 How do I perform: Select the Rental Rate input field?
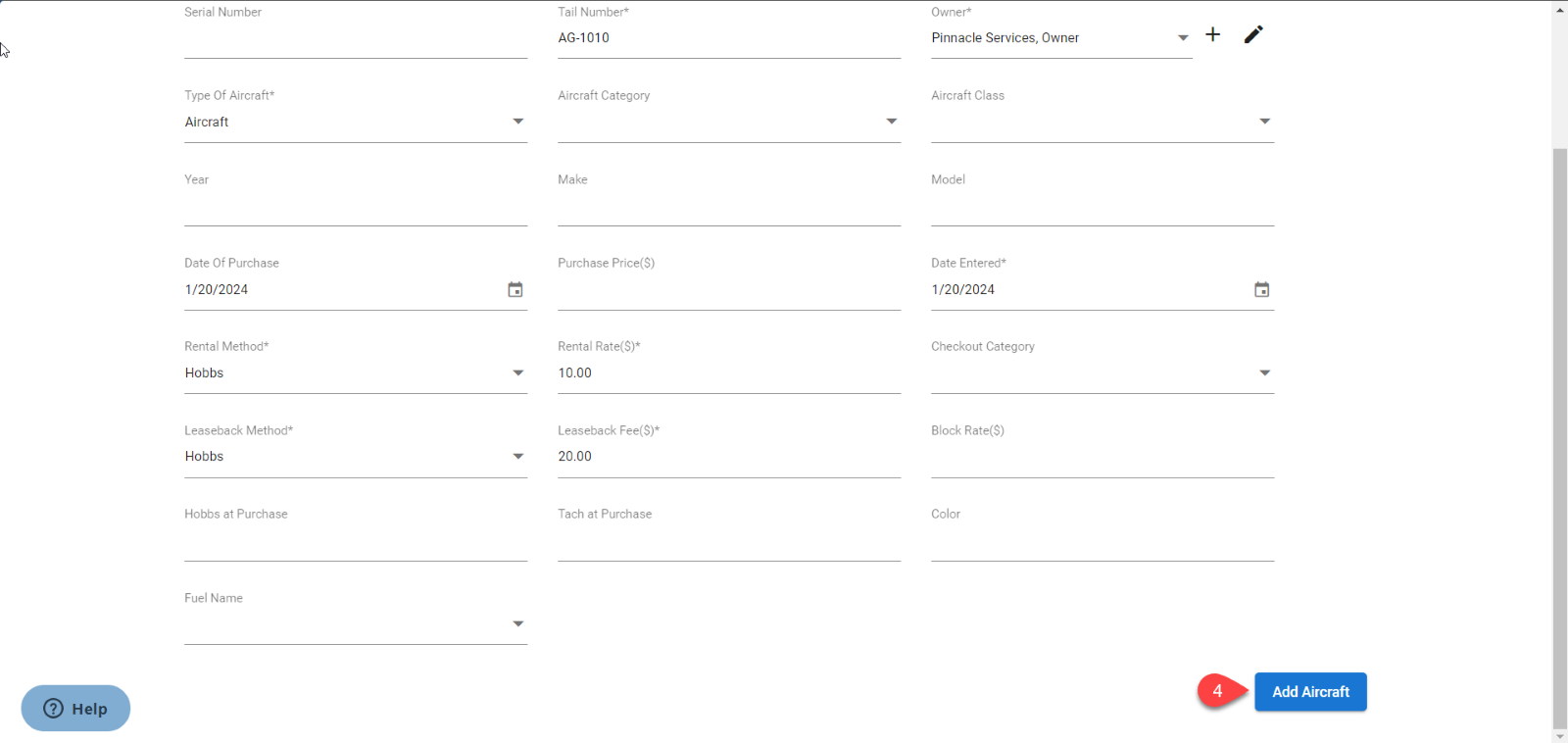(x=728, y=373)
